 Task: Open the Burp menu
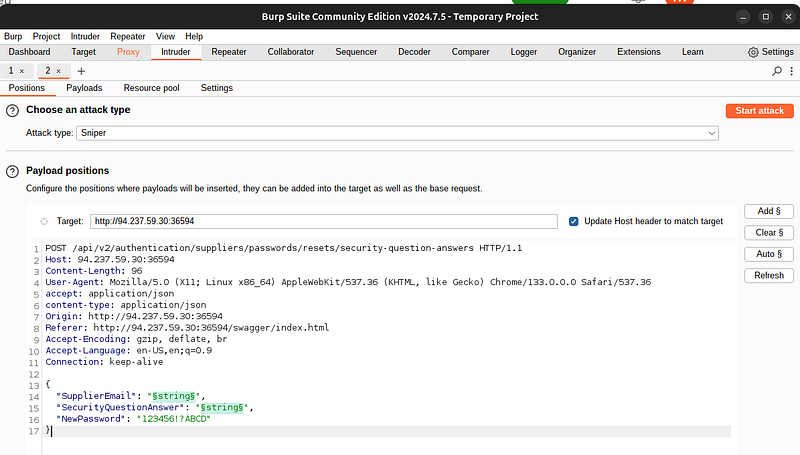click(x=13, y=36)
